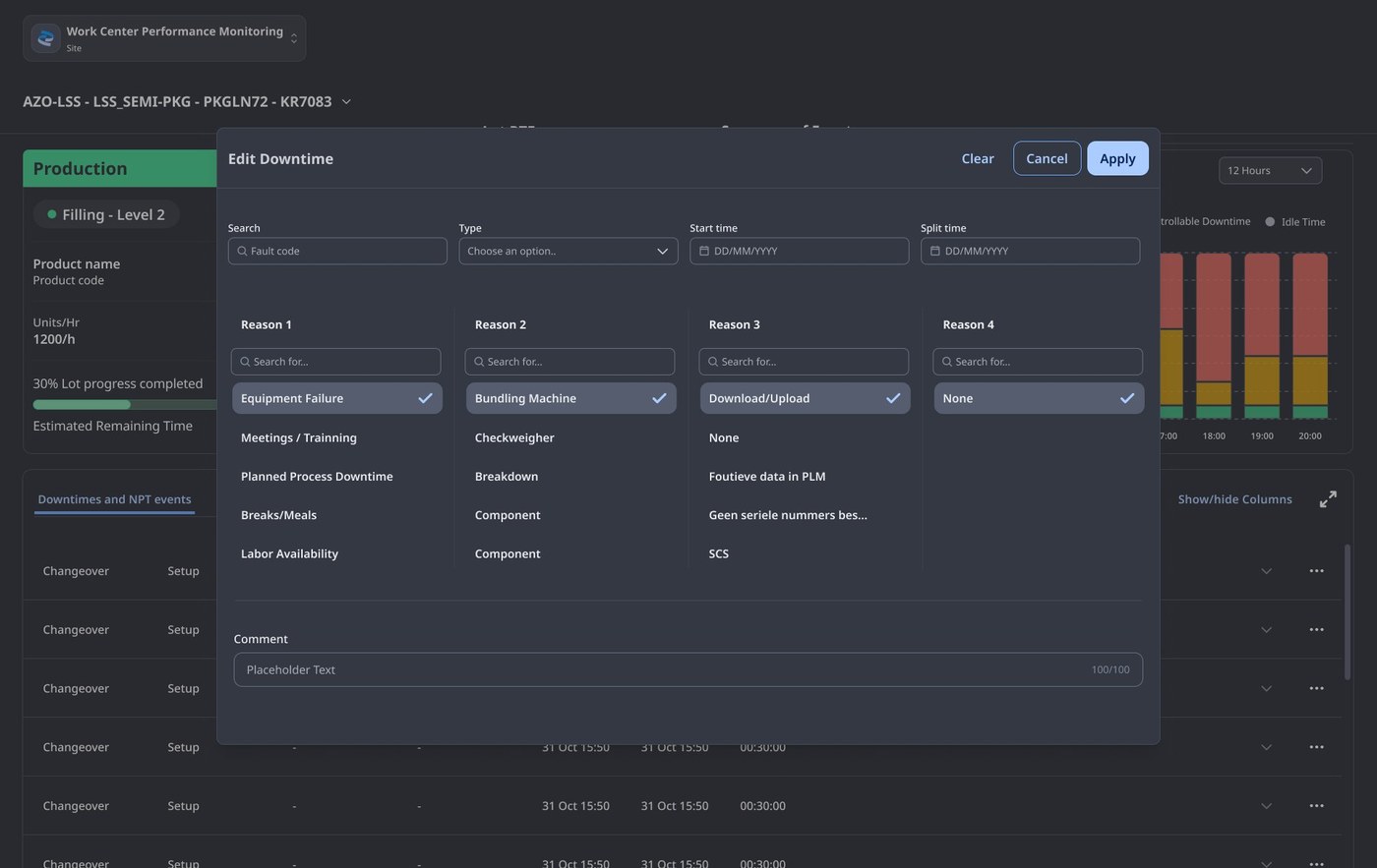Expand the third Changeover row chevron
The image size is (1377, 868).
click(x=1267, y=688)
